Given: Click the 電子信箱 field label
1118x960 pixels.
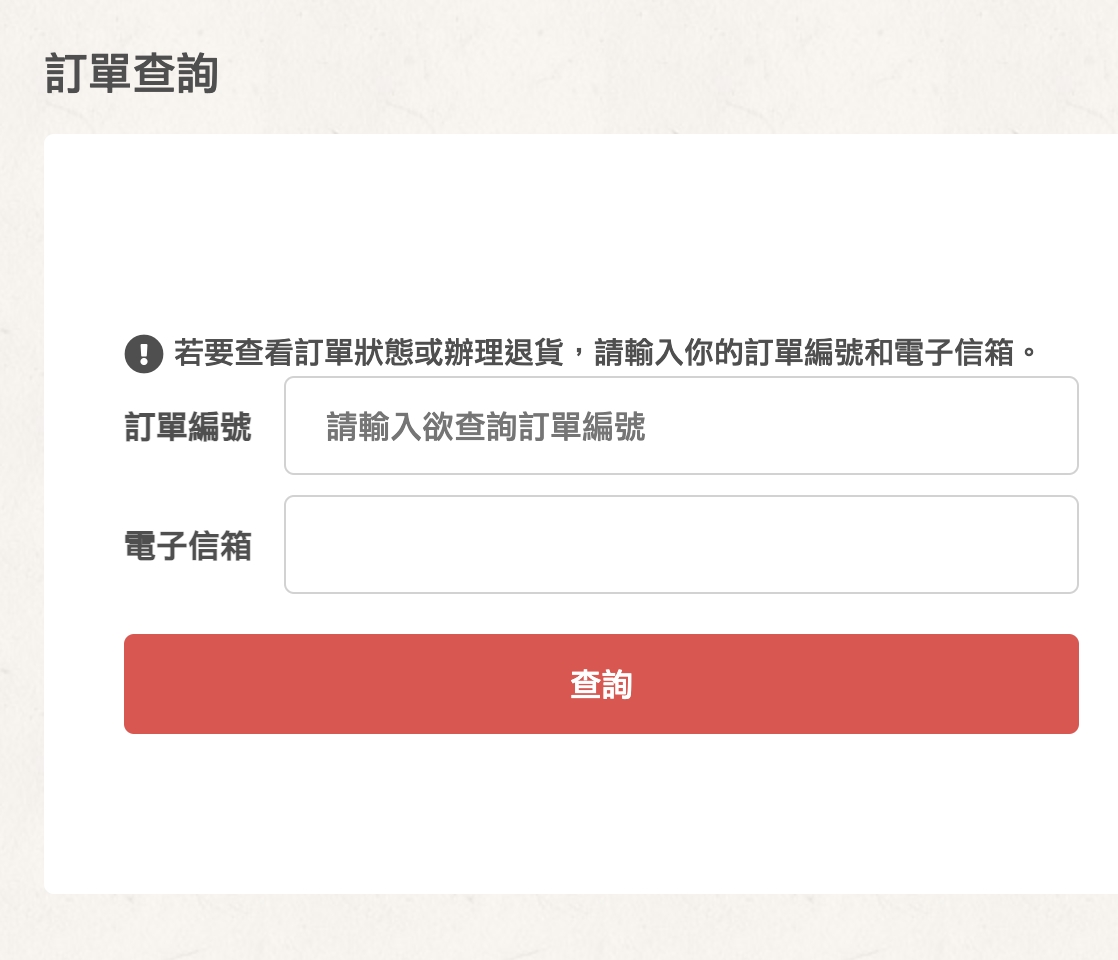Looking at the screenshot, I should tap(188, 546).
